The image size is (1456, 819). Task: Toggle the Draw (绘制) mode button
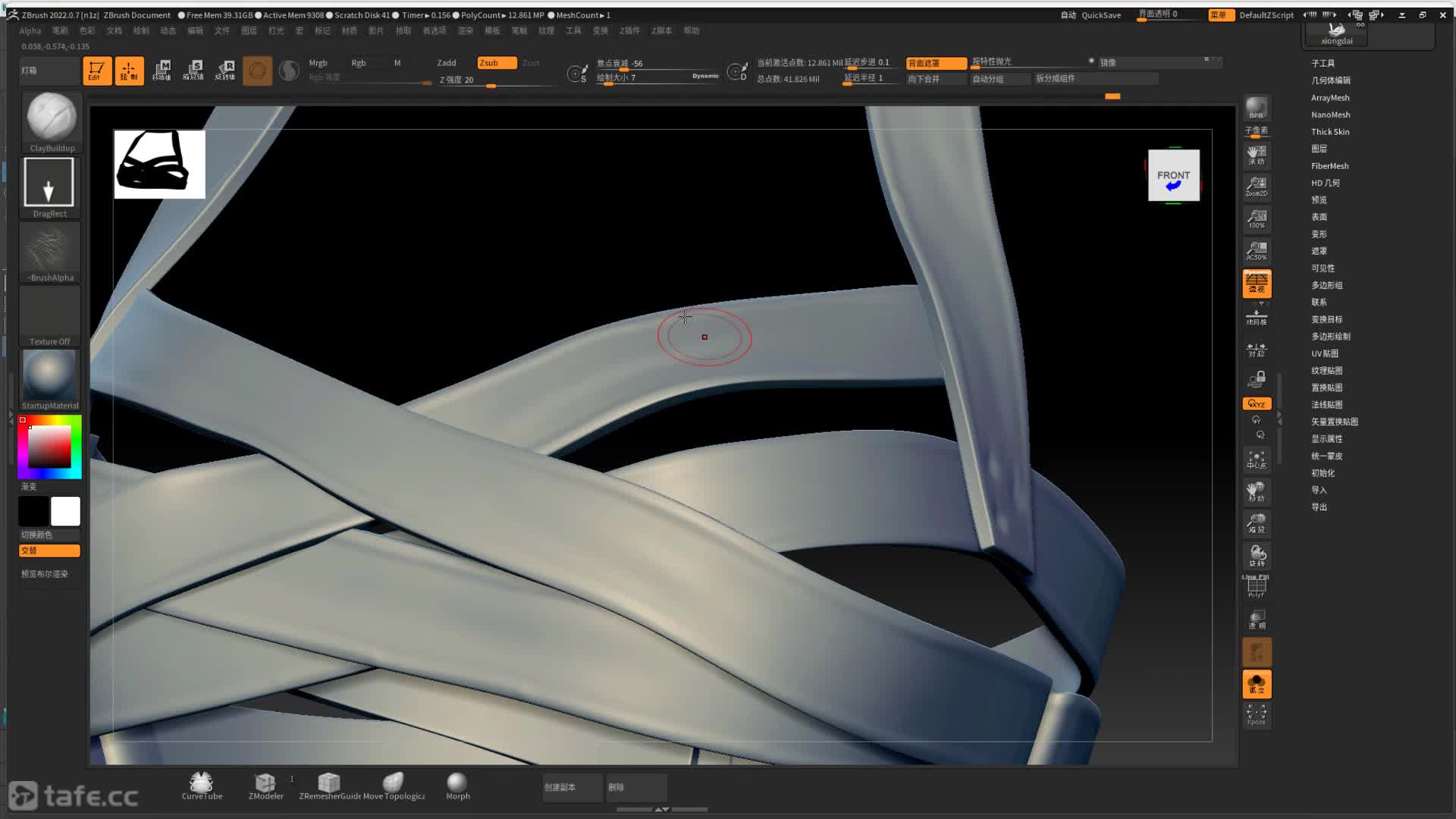(129, 71)
